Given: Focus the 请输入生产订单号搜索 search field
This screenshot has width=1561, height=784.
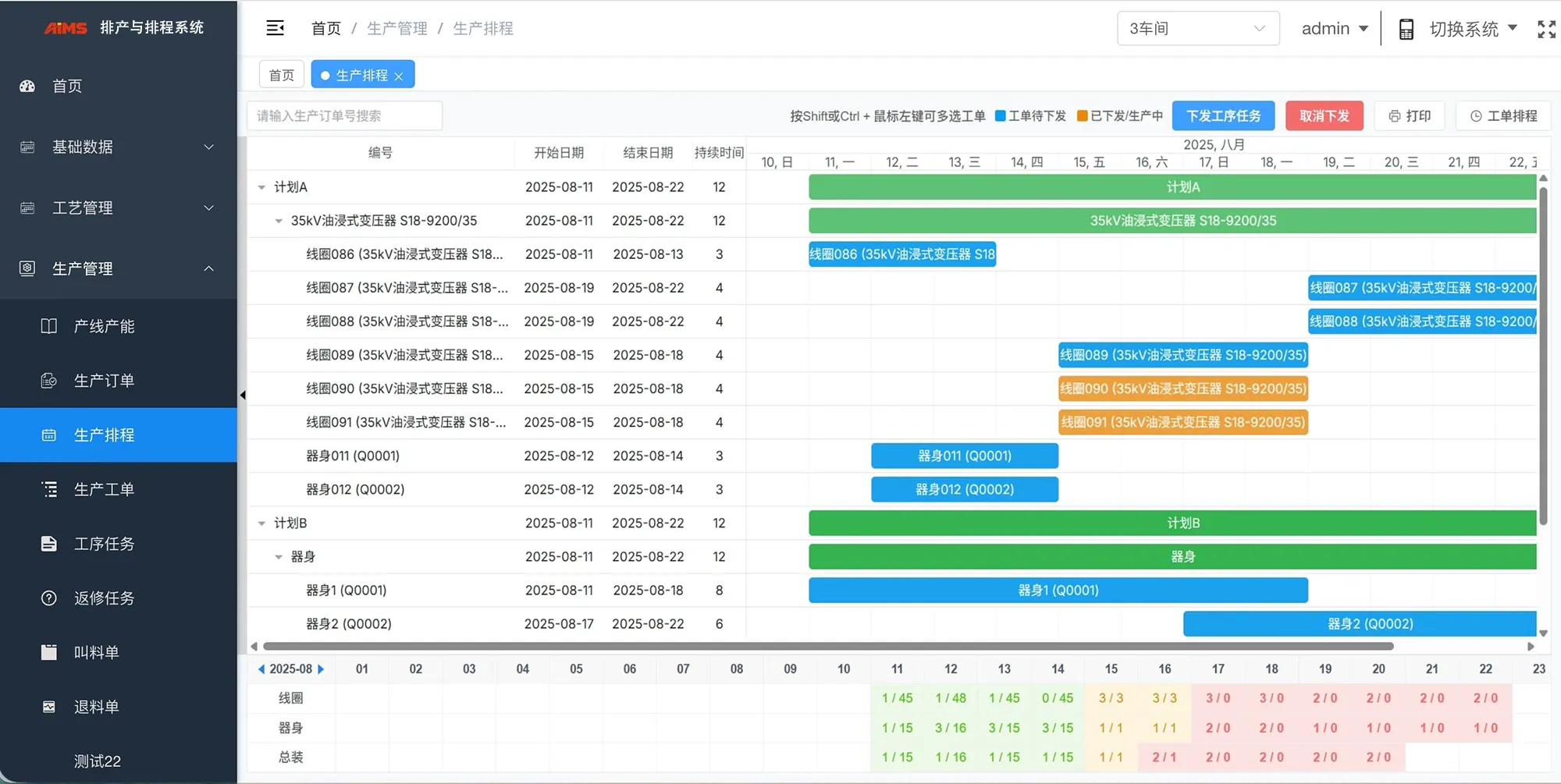Looking at the screenshot, I should (x=345, y=115).
